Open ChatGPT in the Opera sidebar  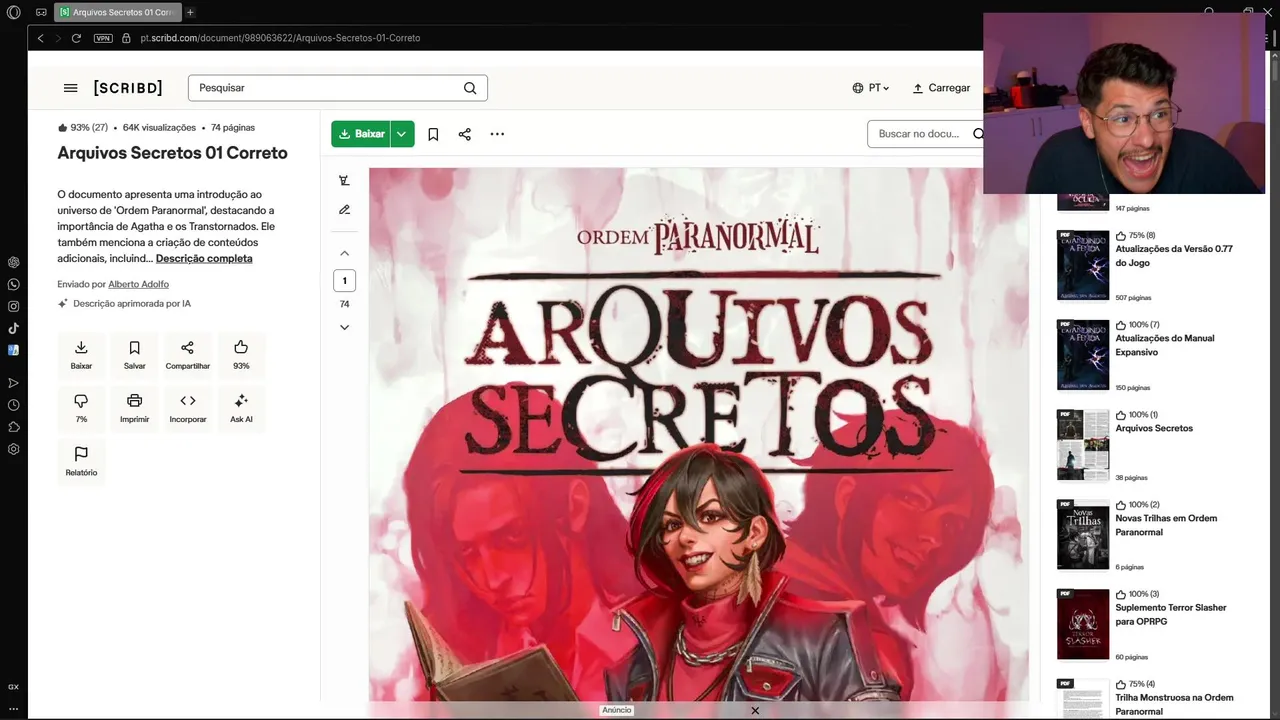click(x=13, y=262)
